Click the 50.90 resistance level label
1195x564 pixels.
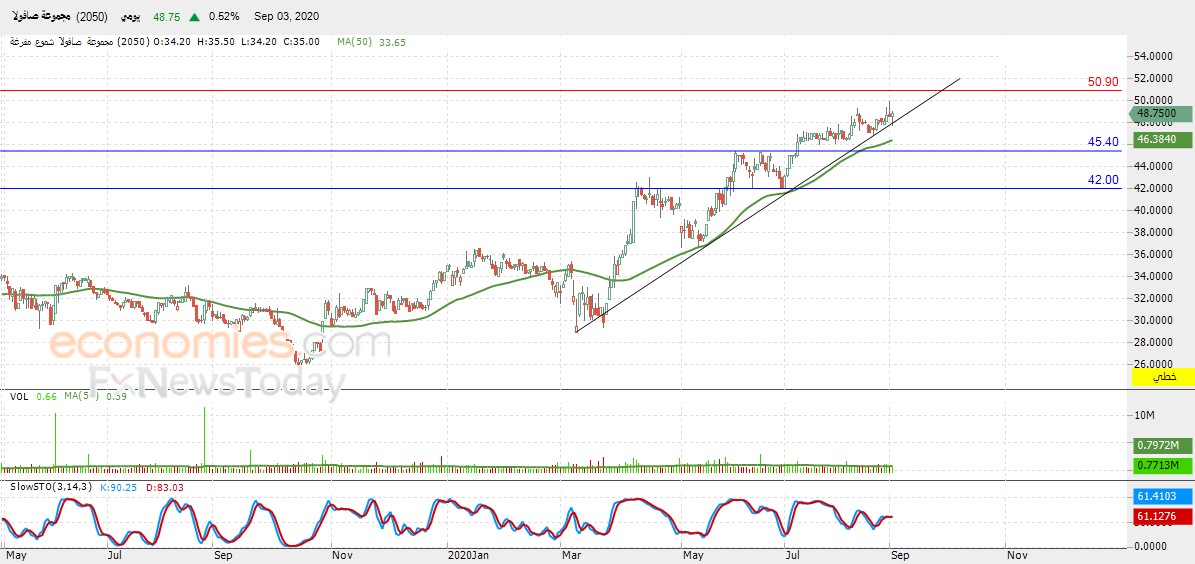click(x=1102, y=82)
